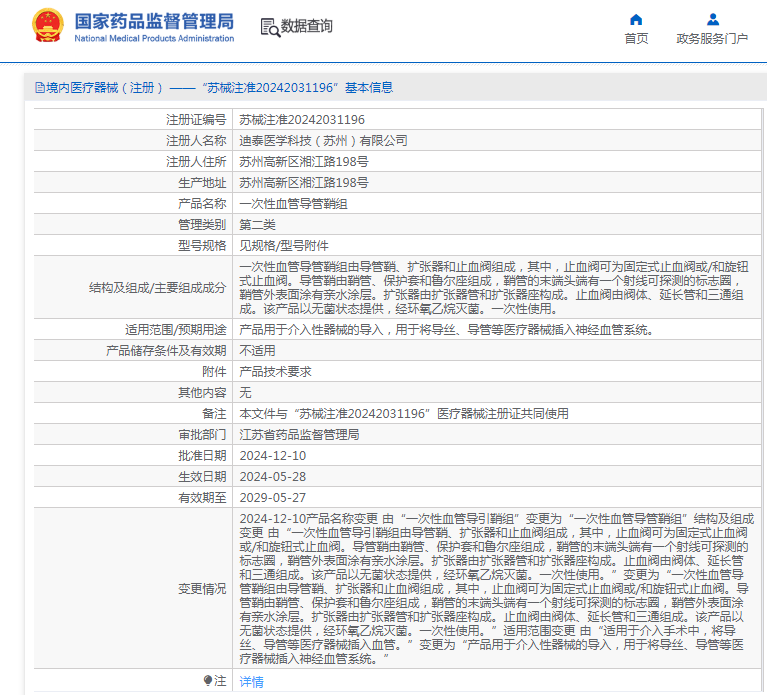Image resolution: width=767 pixels, height=695 pixels.
Task: Click the 生效日期 row label
Action: pyautogui.click(x=202, y=477)
